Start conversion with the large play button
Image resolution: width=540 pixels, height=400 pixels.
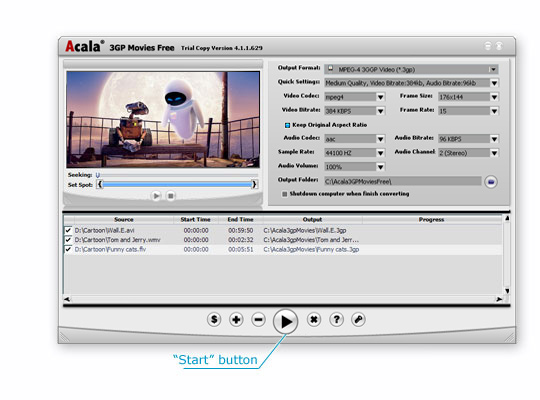285,321
